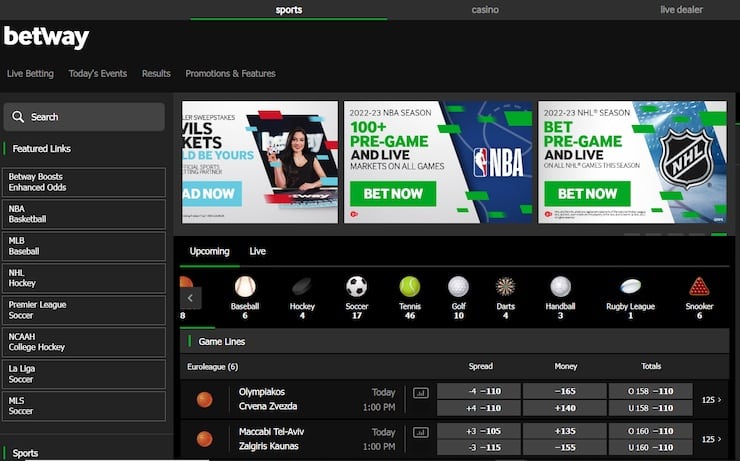Screen dimensions: 740x461
Task: Select Over 160 -110 total
Action: [651, 431]
